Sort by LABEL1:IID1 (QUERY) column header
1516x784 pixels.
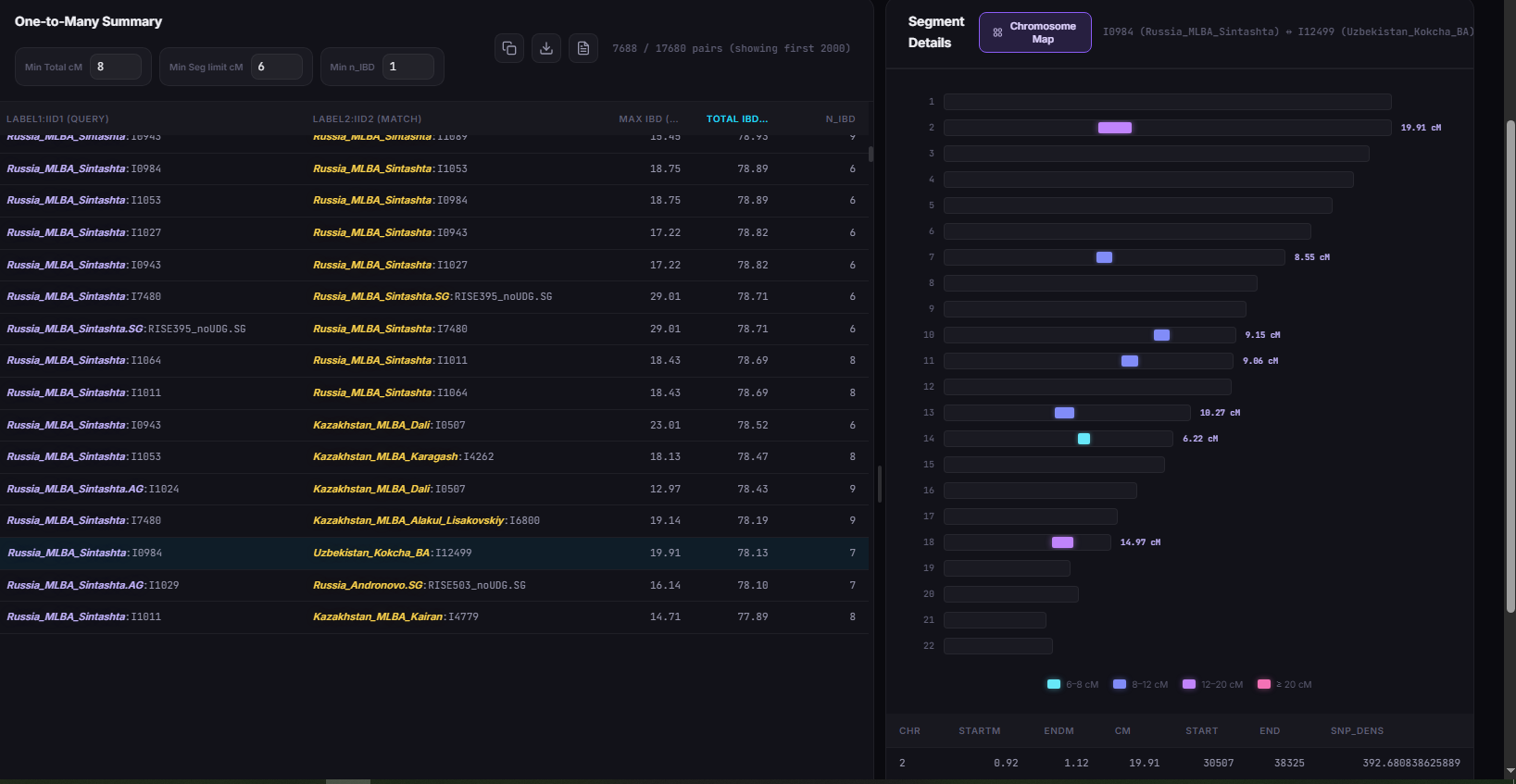pos(57,118)
